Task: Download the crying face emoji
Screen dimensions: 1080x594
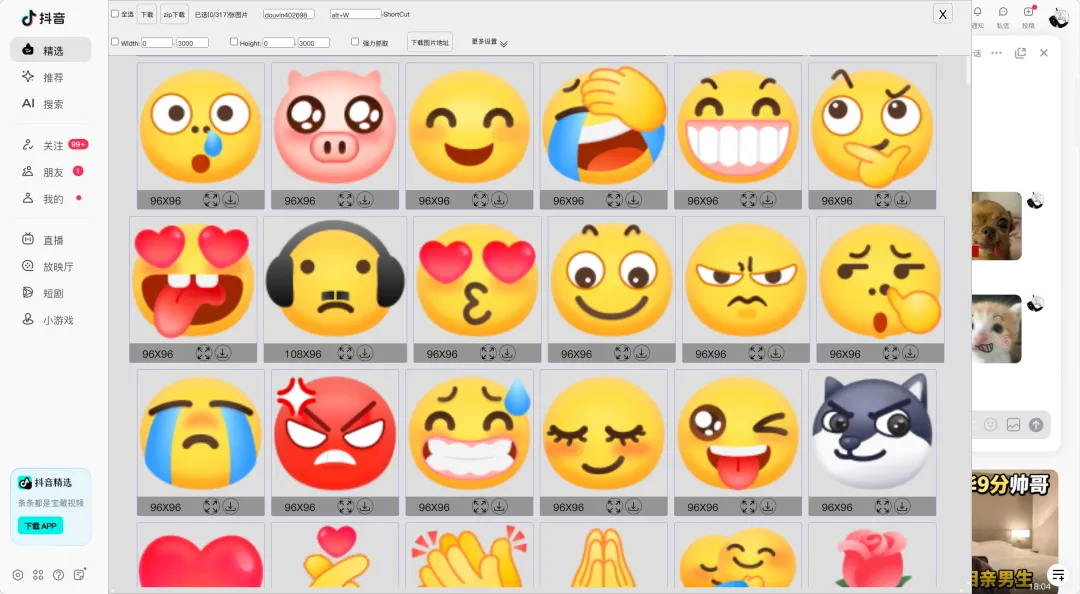Action: [x=231, y=506]
